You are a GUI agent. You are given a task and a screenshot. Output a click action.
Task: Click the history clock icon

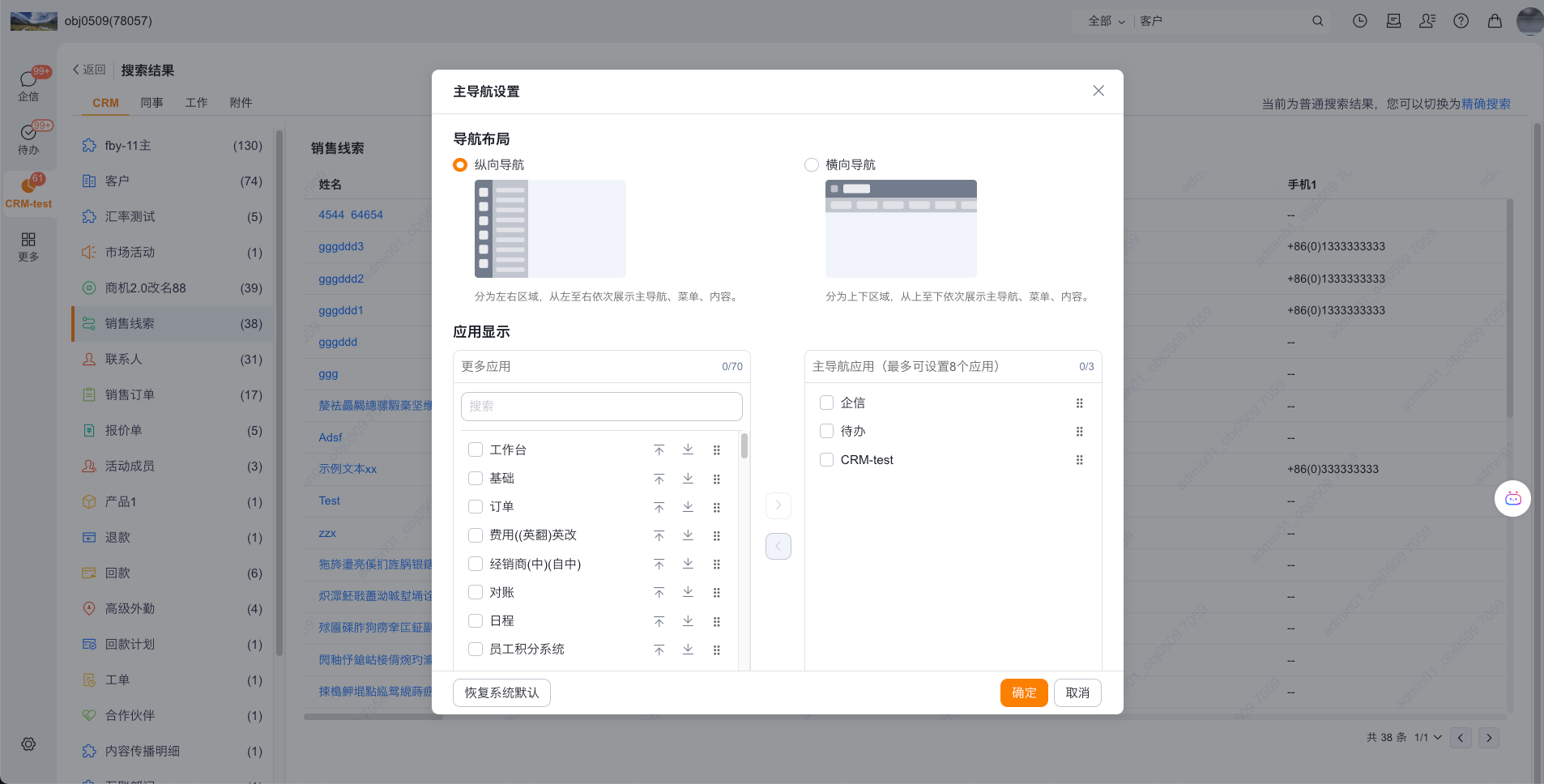pos(1359,21)
